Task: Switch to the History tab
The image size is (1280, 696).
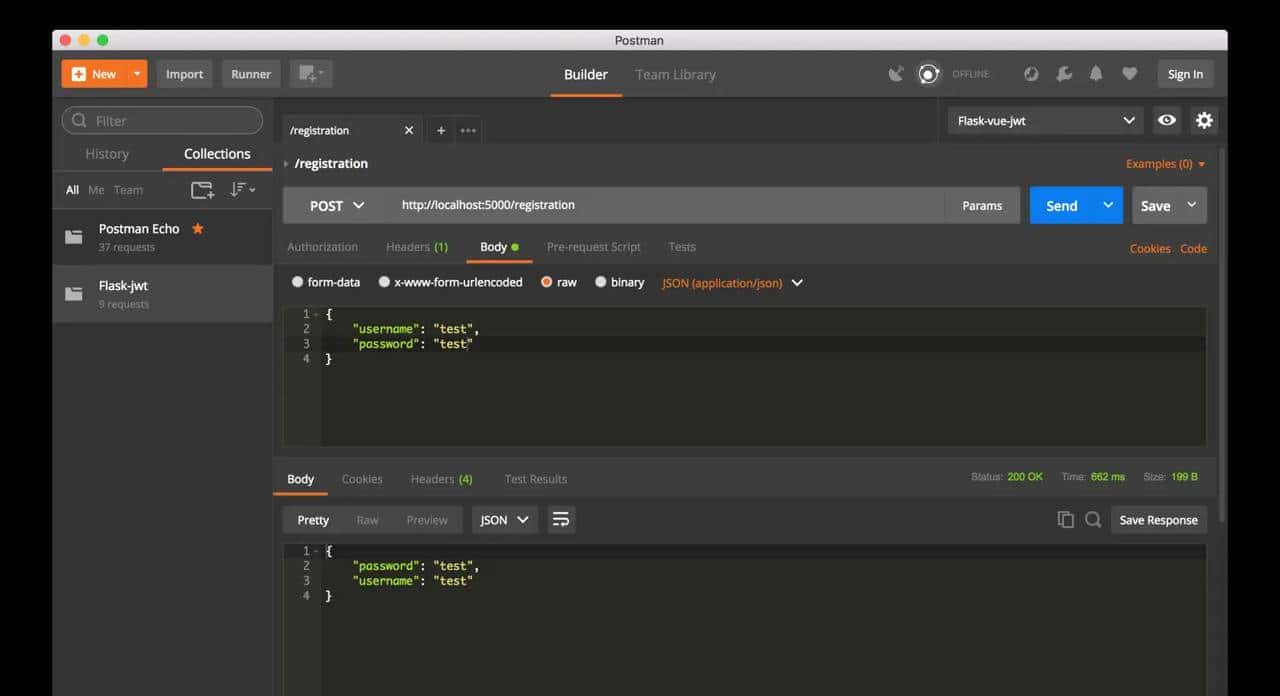Action: click(x=107, y=154)
